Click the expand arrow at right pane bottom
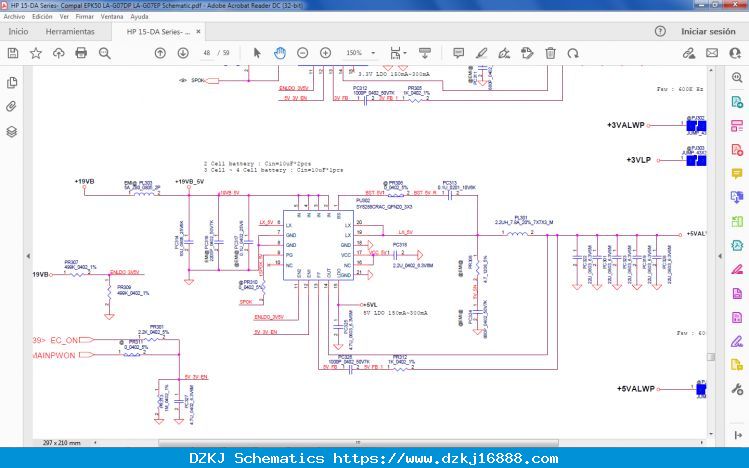749x468 pixels. (738, 435)
